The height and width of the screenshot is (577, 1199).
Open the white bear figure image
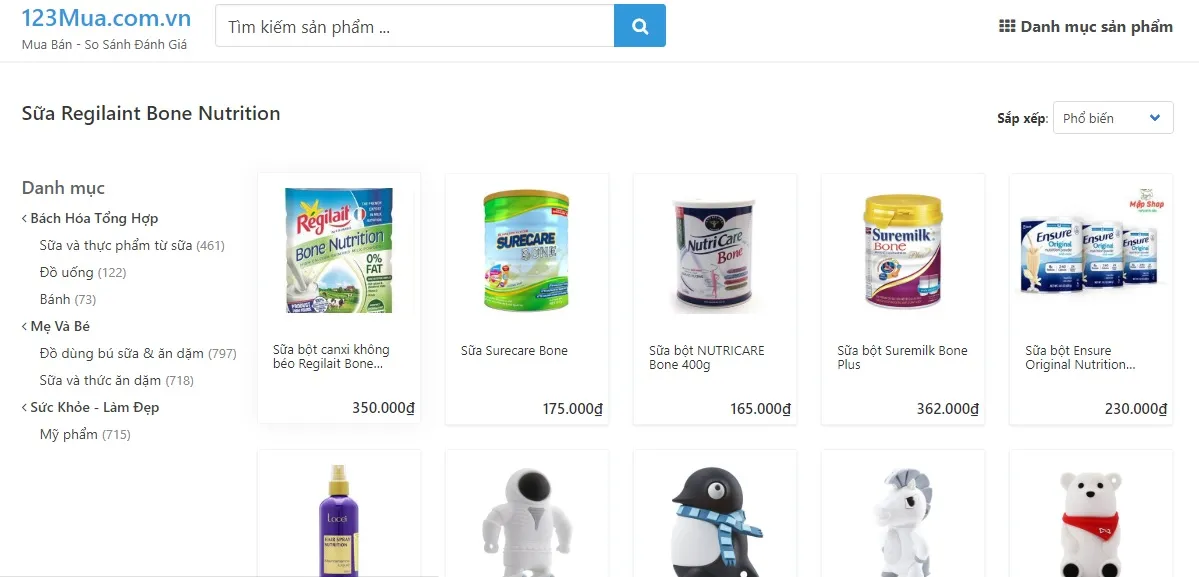(x=1090, y=524)
